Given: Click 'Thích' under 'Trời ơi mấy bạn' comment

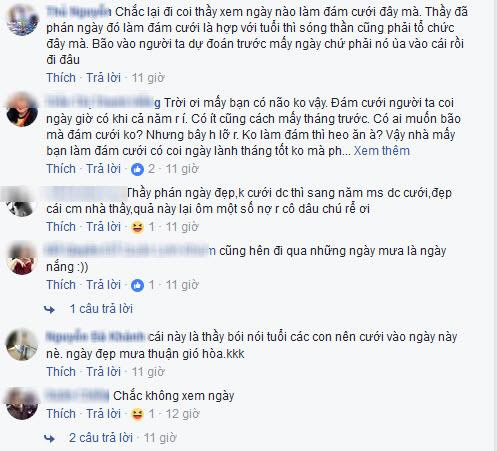Looking at the screenshot, I should tap(61, 169).
